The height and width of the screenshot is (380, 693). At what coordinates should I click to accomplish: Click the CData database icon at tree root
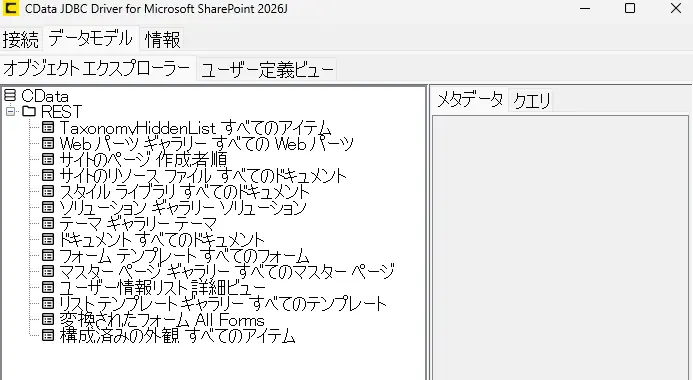[10, 95]
